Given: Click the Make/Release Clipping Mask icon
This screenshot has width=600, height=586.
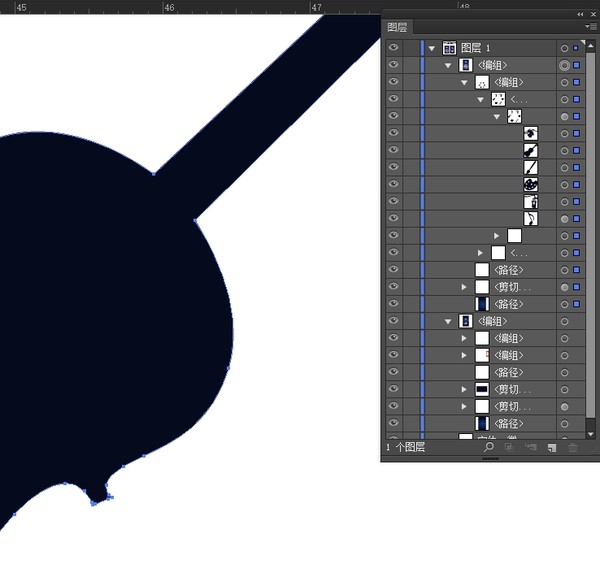Looking at the screenshot, I should point(509,447).
